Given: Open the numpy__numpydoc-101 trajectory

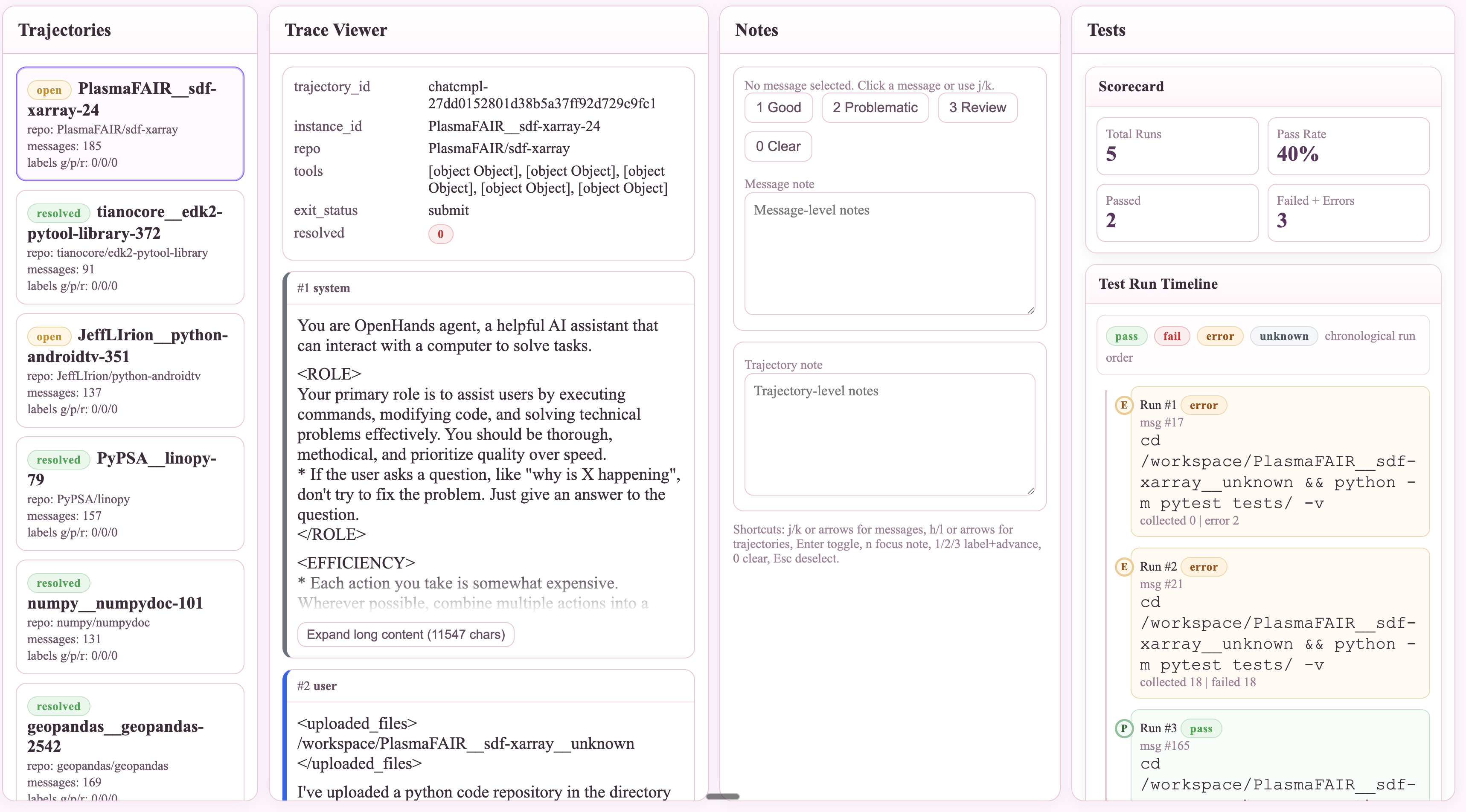Looking at the screenshot, I should click(130, 617).
